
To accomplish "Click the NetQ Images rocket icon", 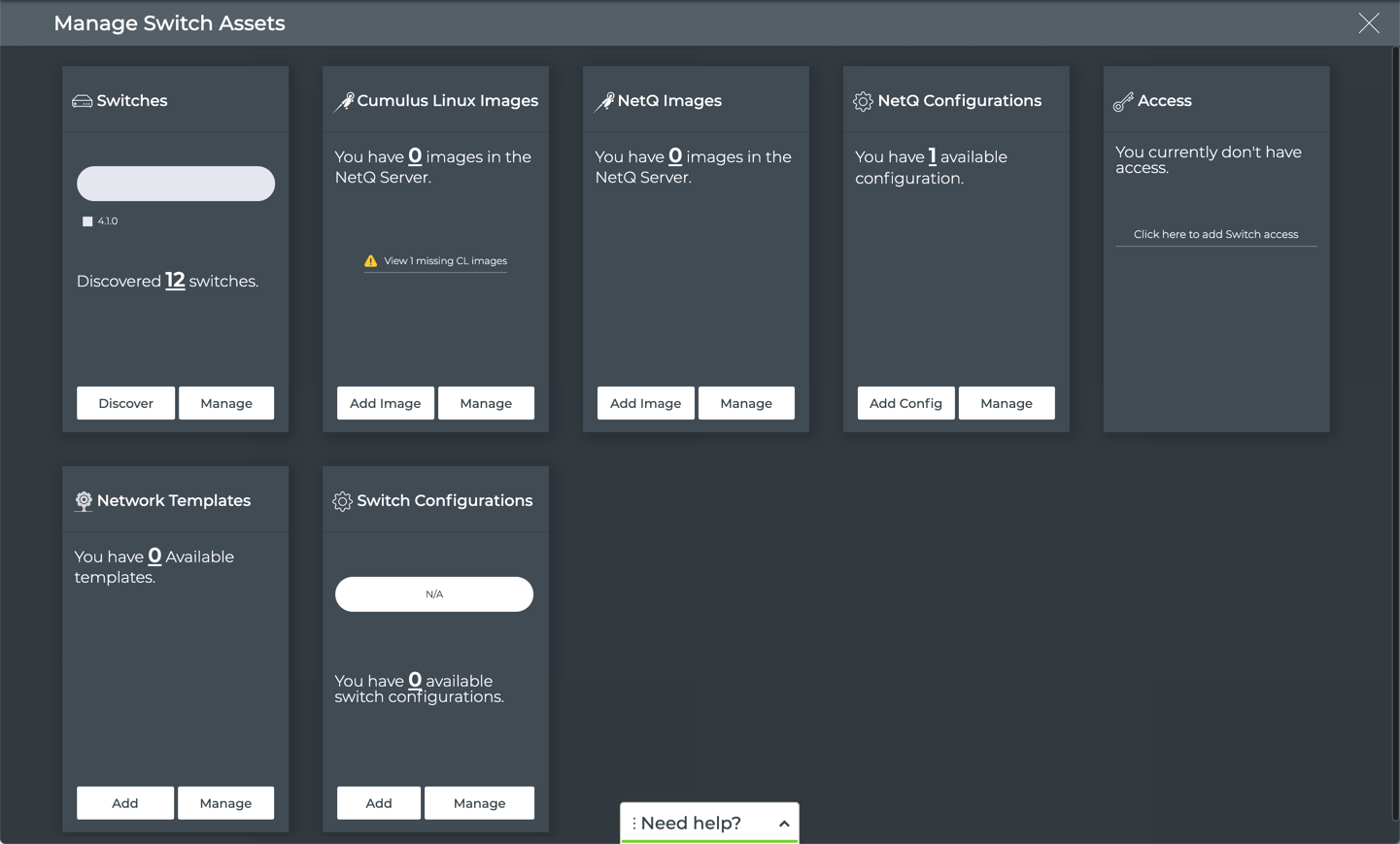I will [604, 101].
